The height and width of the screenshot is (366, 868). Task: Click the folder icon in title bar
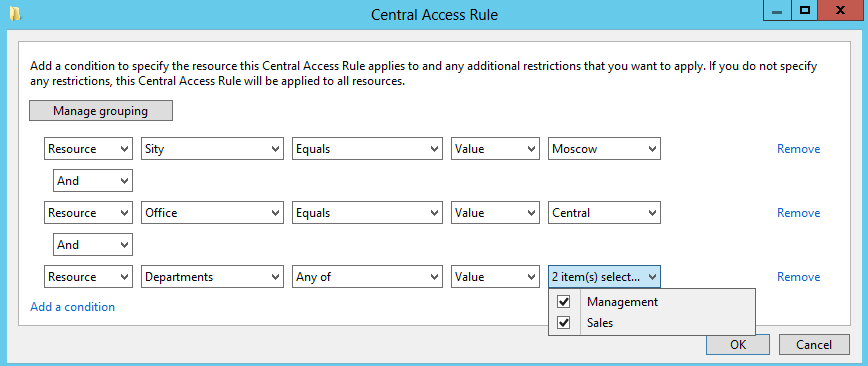(x=16, y=14)
